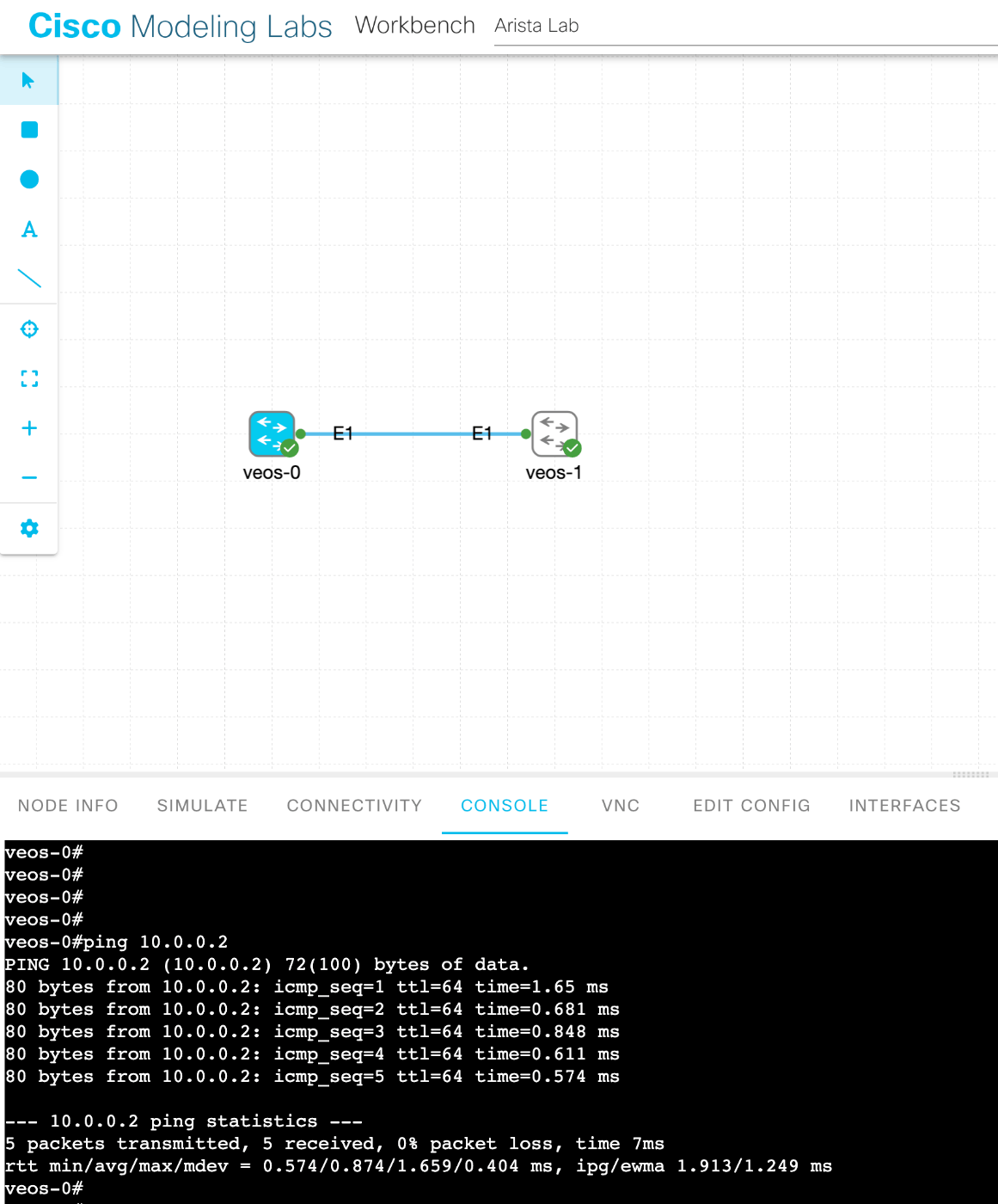998x1204 pixels.
Task: Click the ping 10.0.0.2 command line
Action: 116,943
